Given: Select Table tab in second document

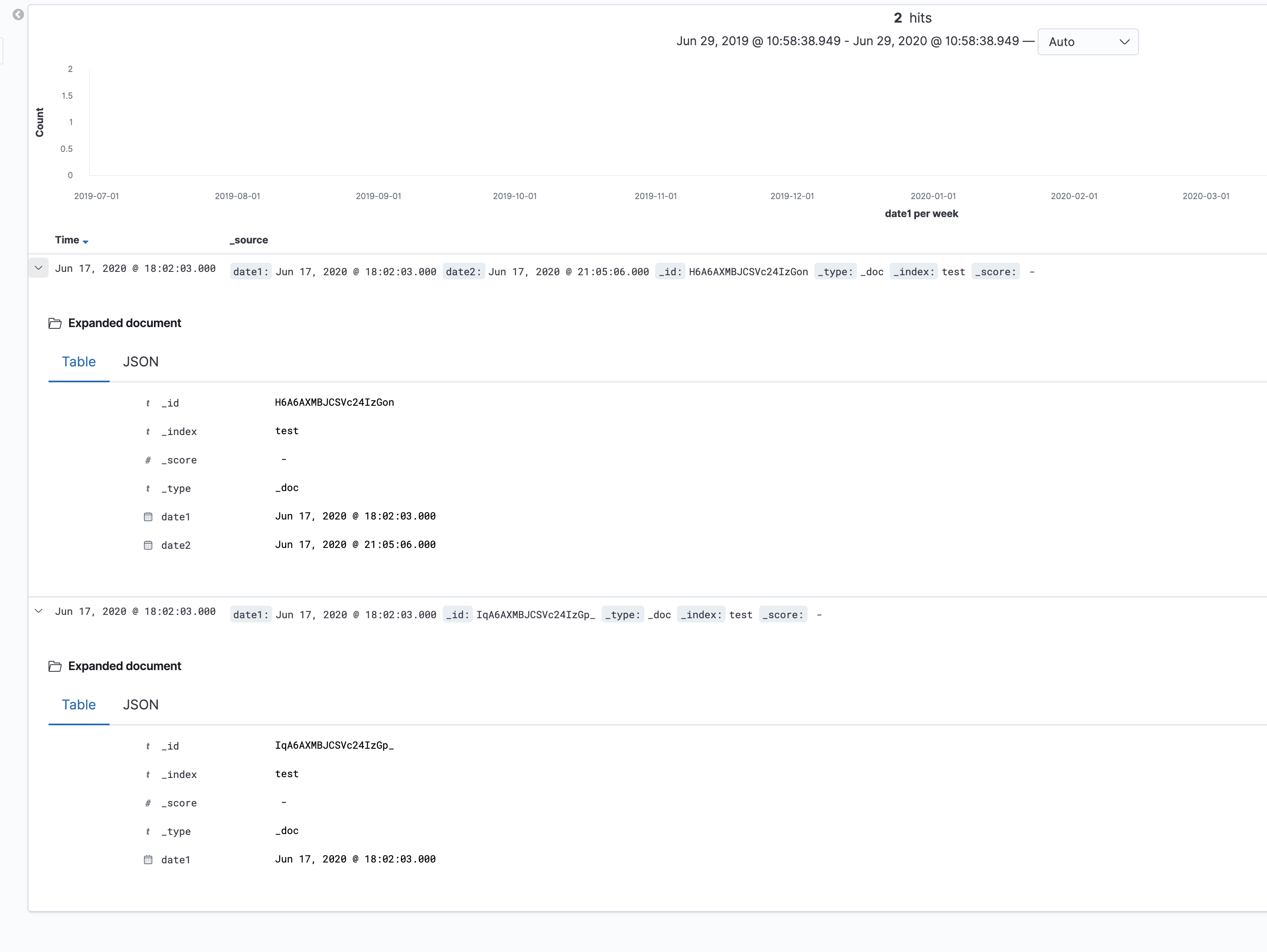Looking at the screenshot, I should click(x=79, y=705).
